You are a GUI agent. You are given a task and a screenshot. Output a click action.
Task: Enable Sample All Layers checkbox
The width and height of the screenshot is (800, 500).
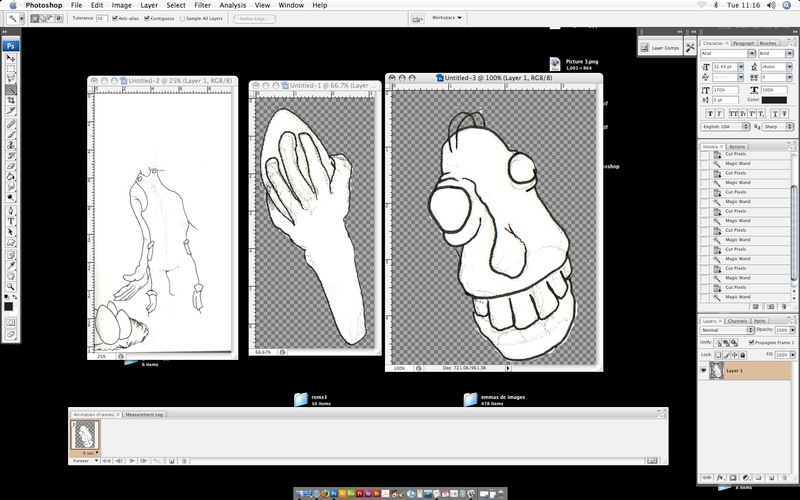click(182, 18)
